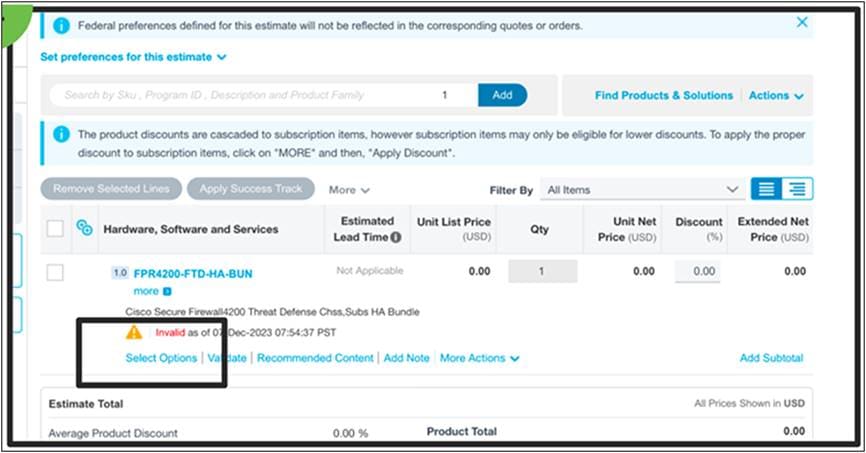Expand Set preferences for this estimate
Viewport: 866px width, 453px height.
click(133, 57)
